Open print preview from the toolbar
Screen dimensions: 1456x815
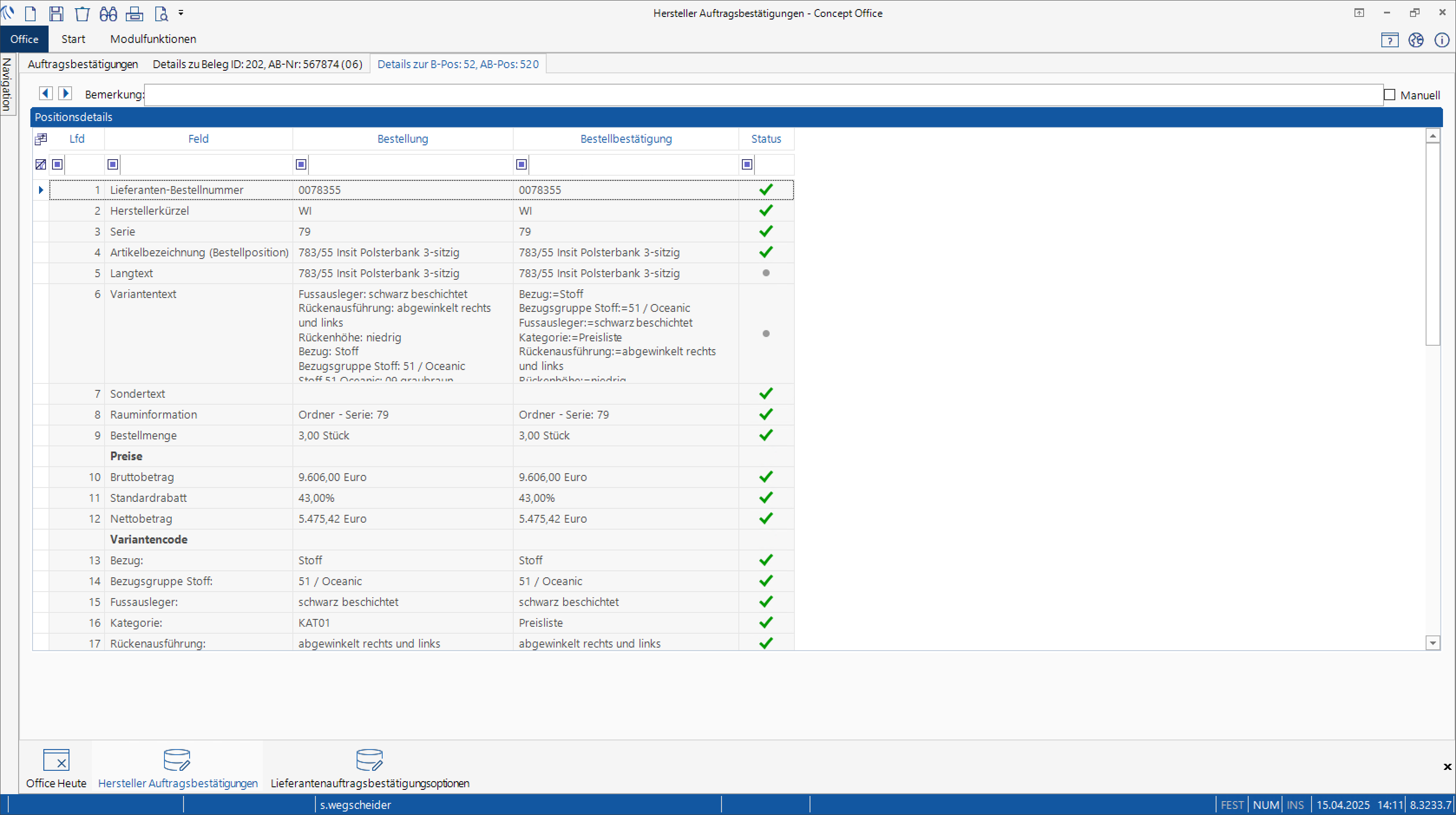161,13
